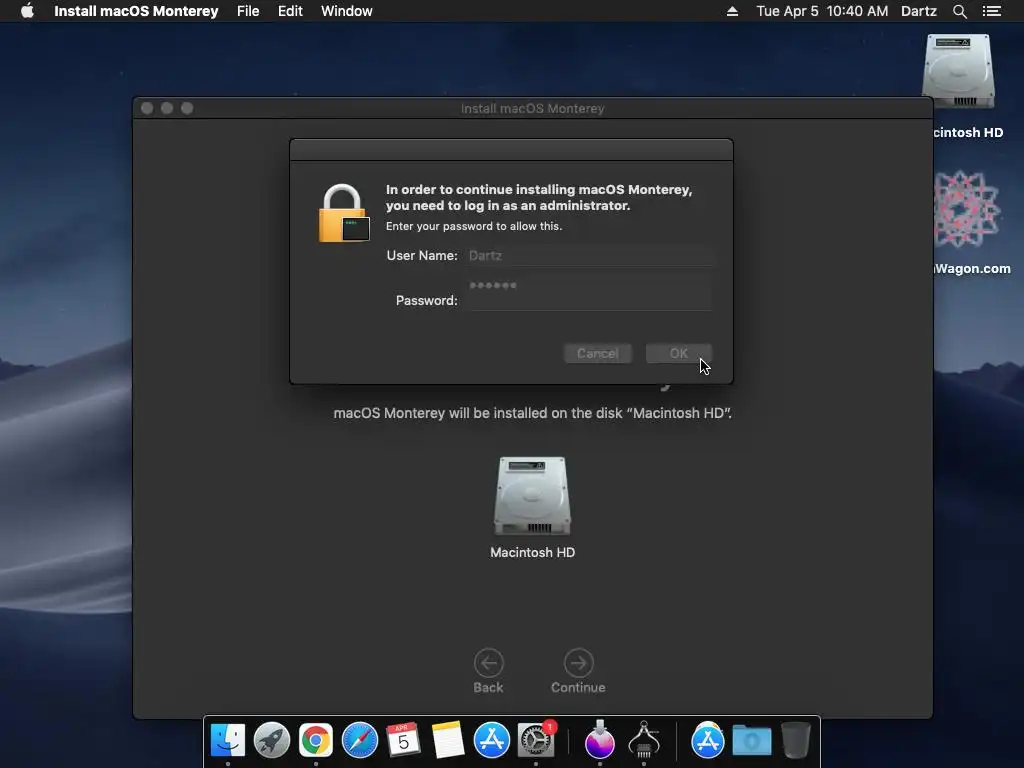Screen dimensions: 1024x768
Task: Launch Google Chrome from the Dock
Action: [315, 740]
